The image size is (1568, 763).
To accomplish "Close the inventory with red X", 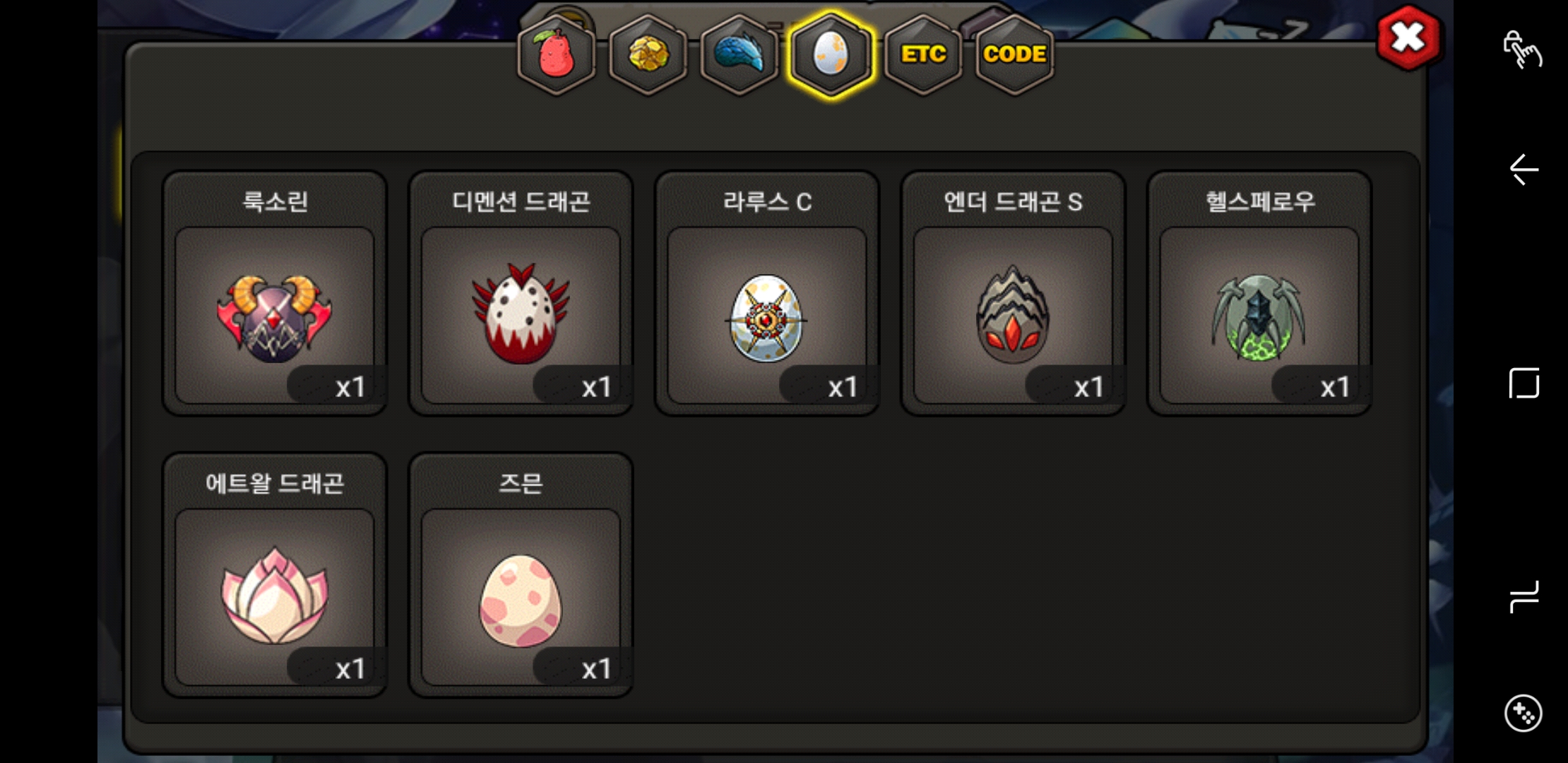I will [x=1408, y=37].
